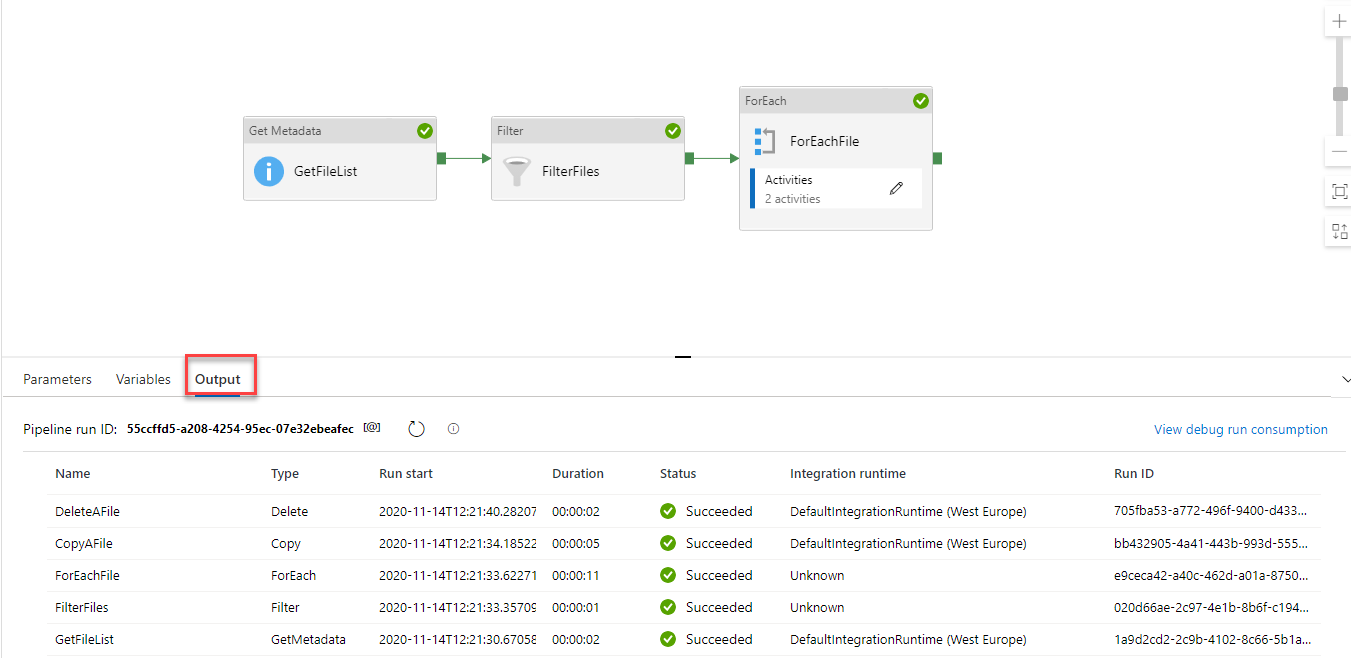Switch to the Variables tab
1351x658 pixels.
[x=143, y=380]
